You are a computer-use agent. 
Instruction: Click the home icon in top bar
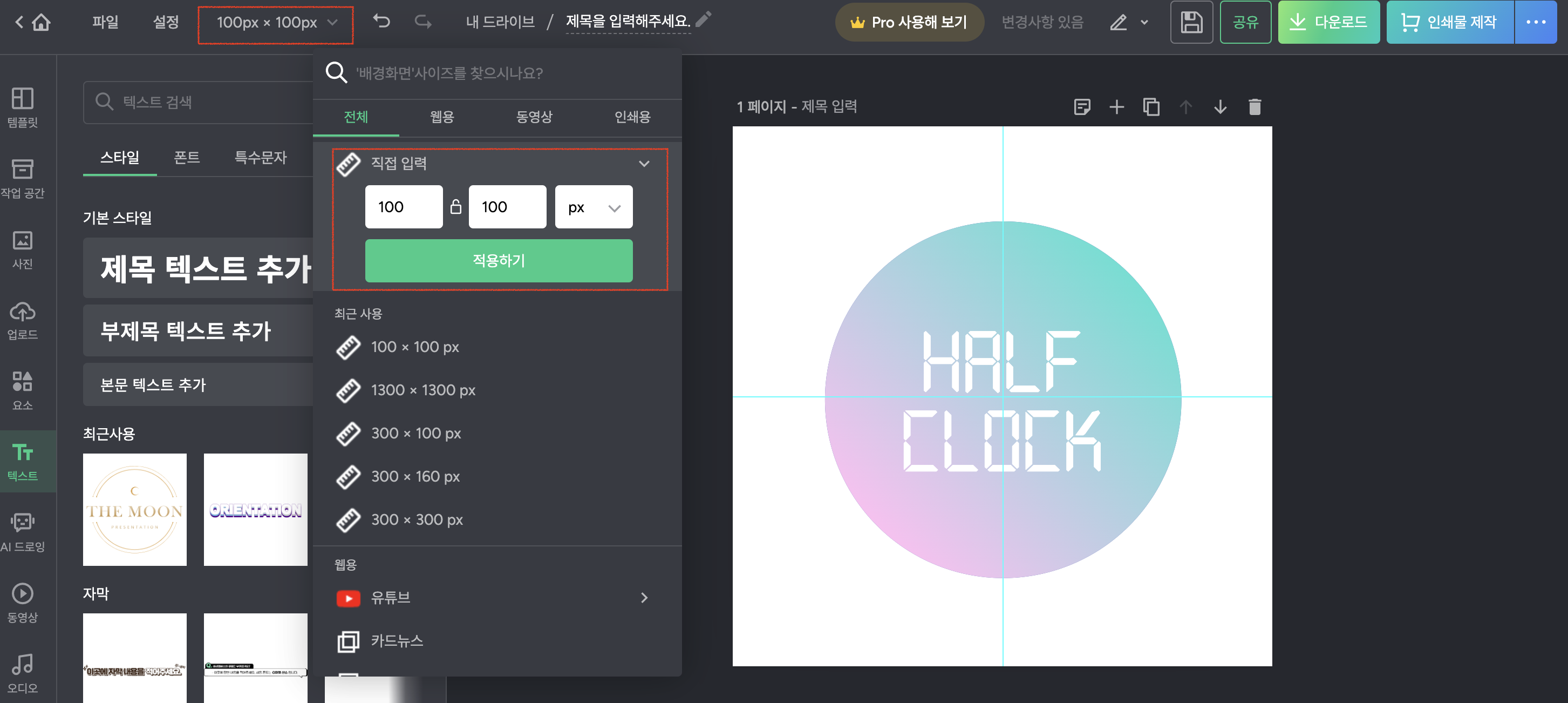pos(41,23)
